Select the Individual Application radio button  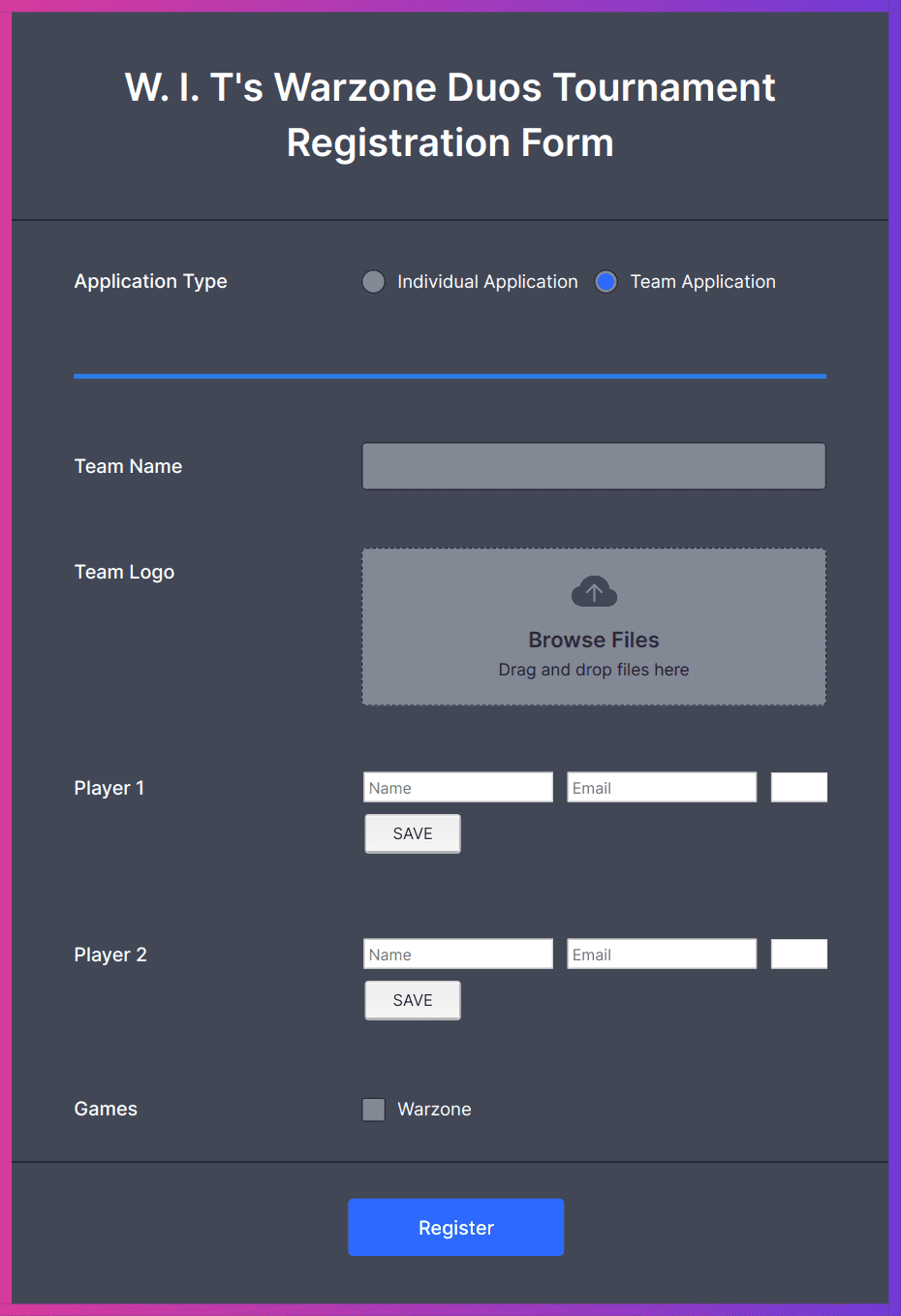pos(373,282)
